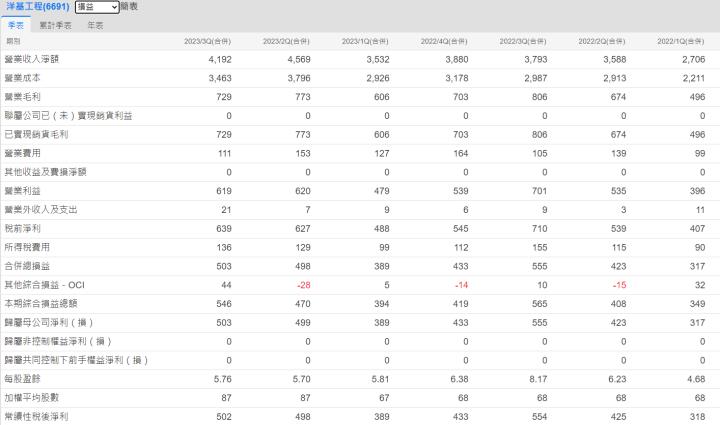
Task: Click the 洋基工程(6691) company title link
Action: (35, 7)
